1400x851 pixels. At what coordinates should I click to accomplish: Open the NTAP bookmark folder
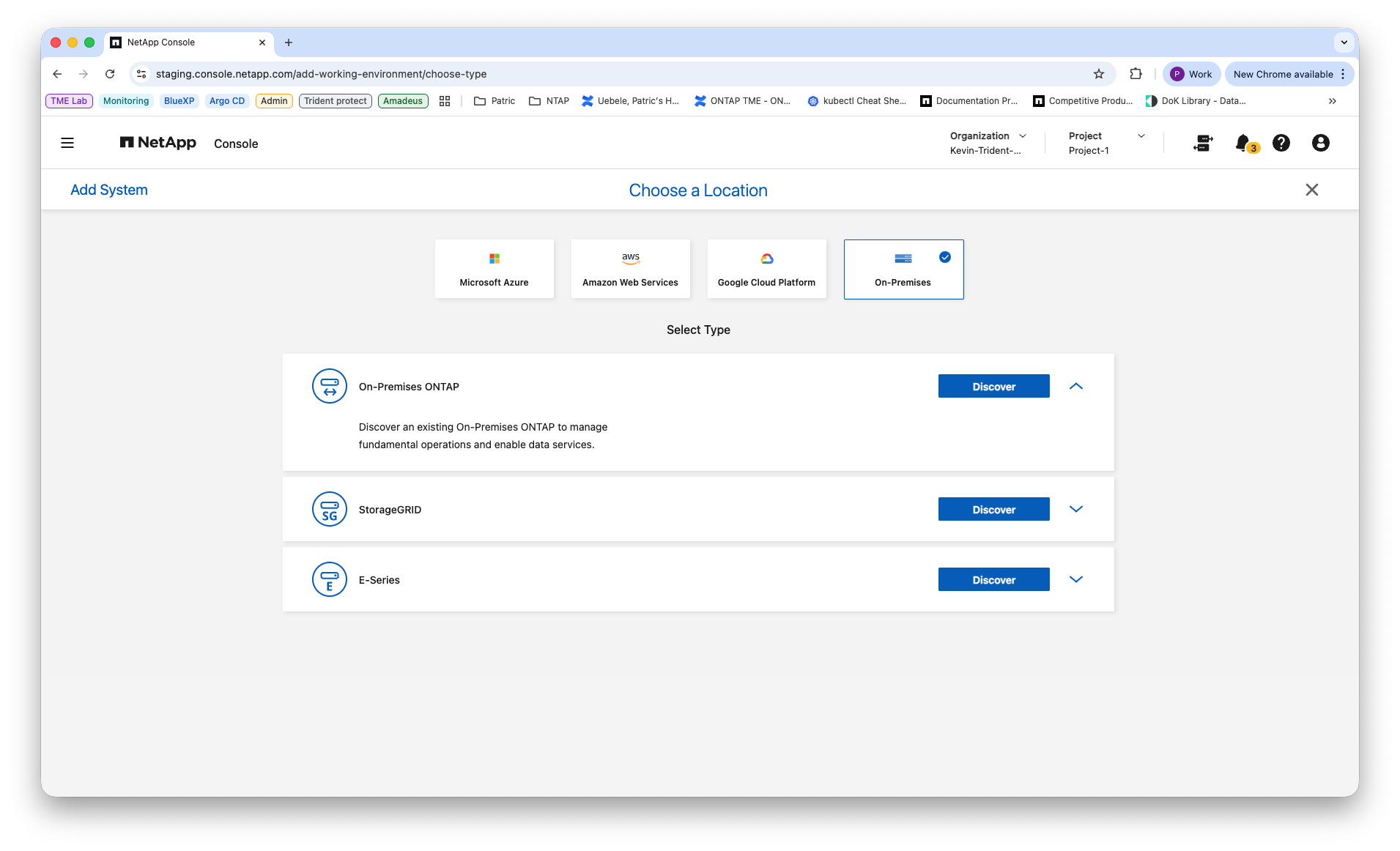point(549,101)
